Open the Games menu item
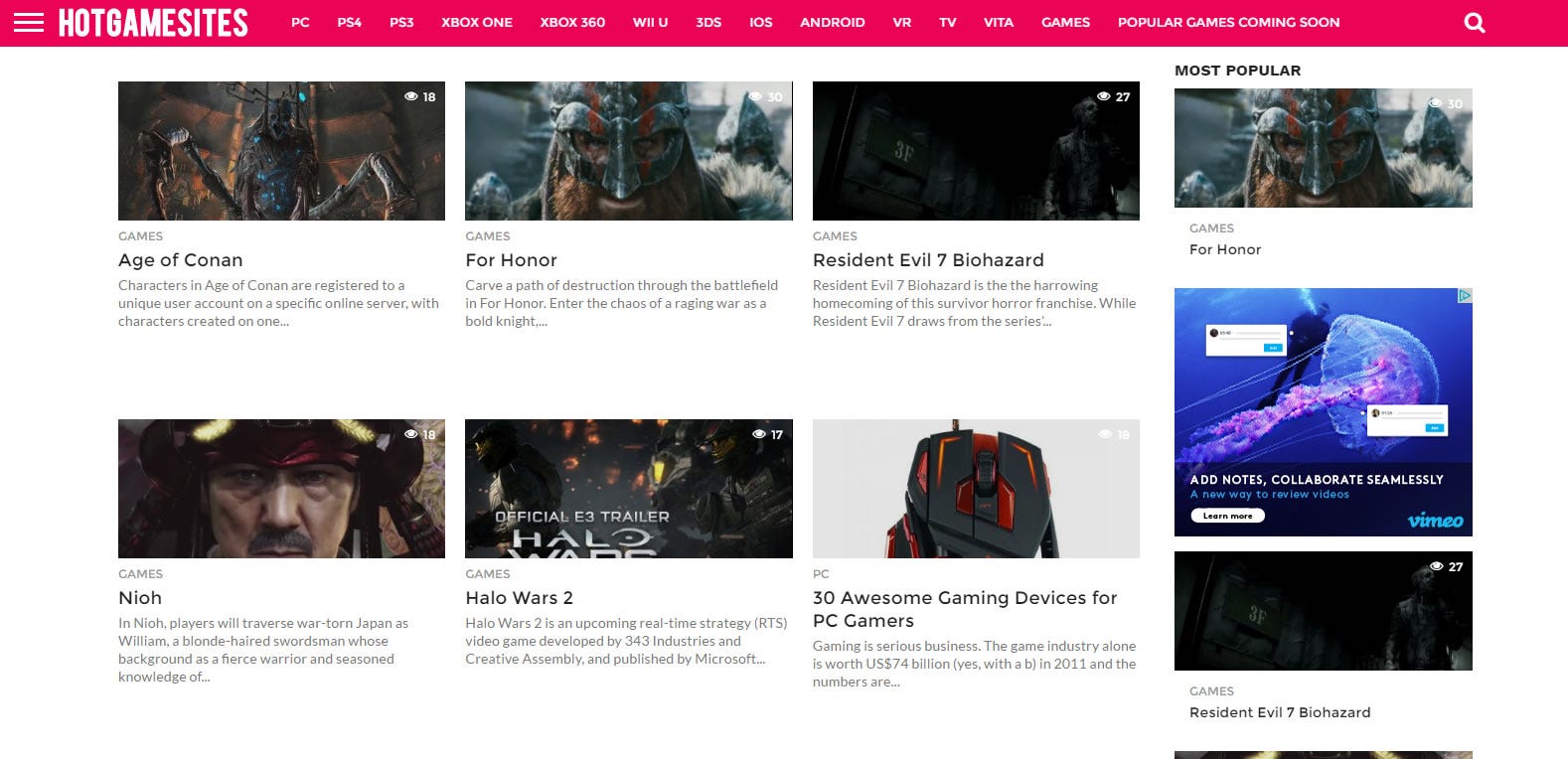Image resolution: width=1568 pixels, height=759 pixels. [1065, 22]
